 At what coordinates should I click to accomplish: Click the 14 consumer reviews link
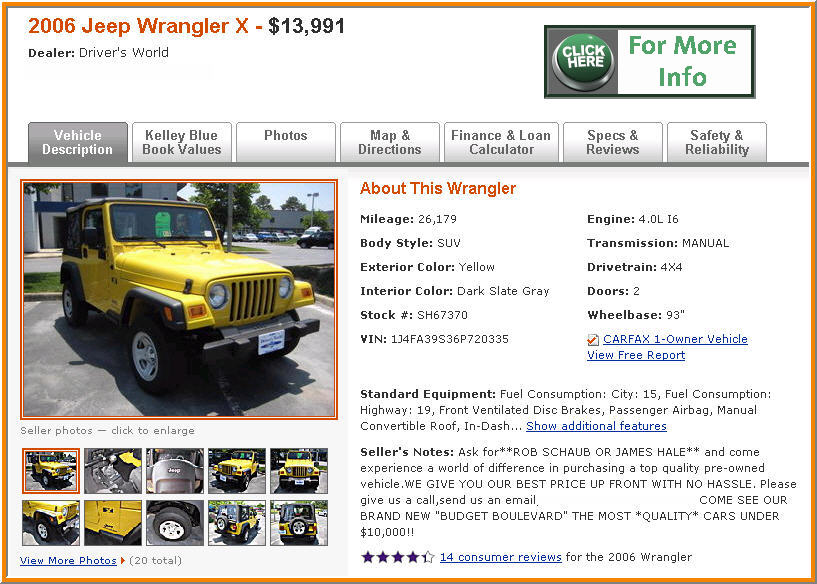point(501,557)
